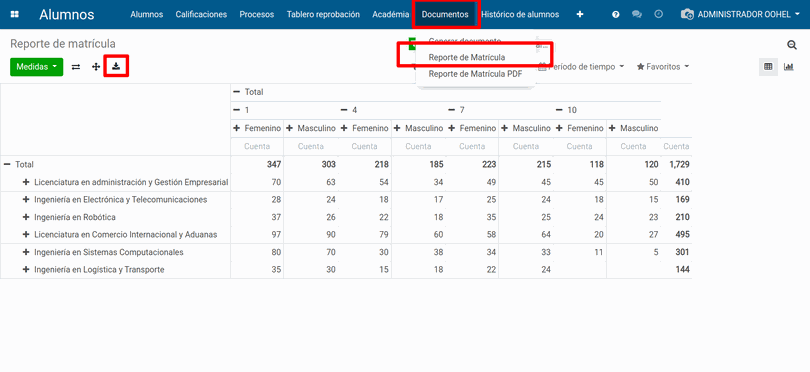Open Histórico de alumnos menu
810x372 pixels.
pyautogui.click(x=520, y=14)
